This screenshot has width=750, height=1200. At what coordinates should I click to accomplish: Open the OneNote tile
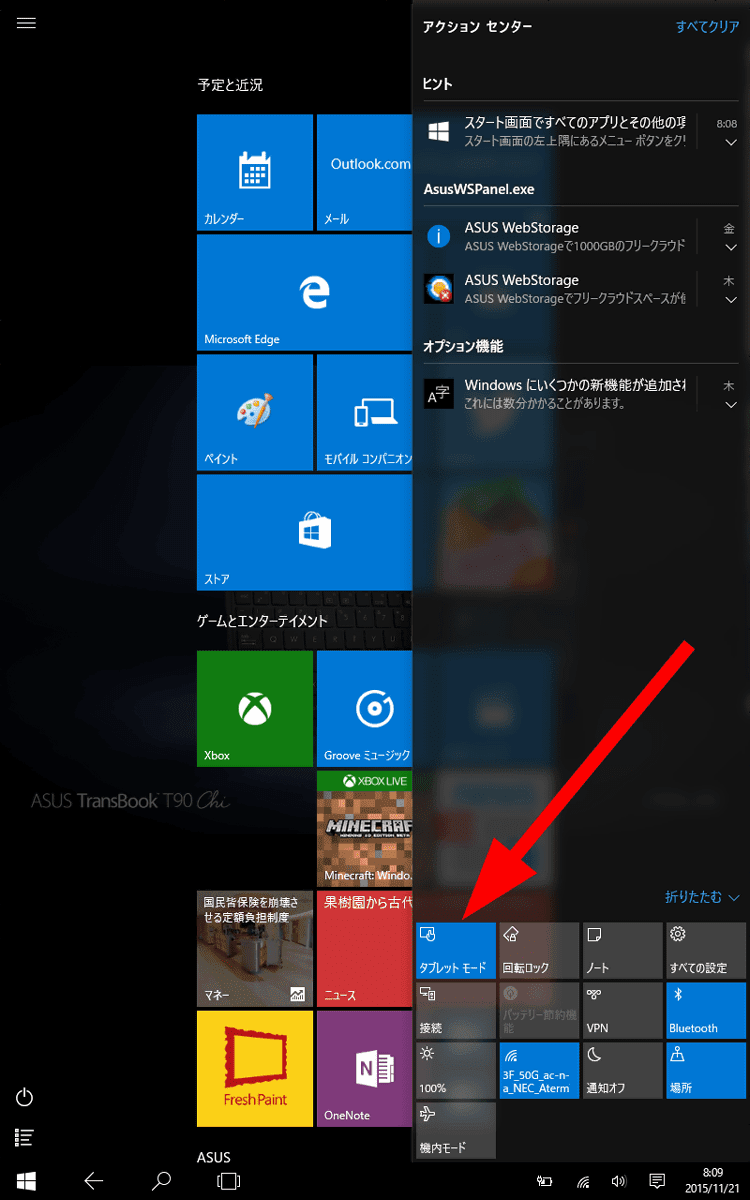[x=365, y=1068]
